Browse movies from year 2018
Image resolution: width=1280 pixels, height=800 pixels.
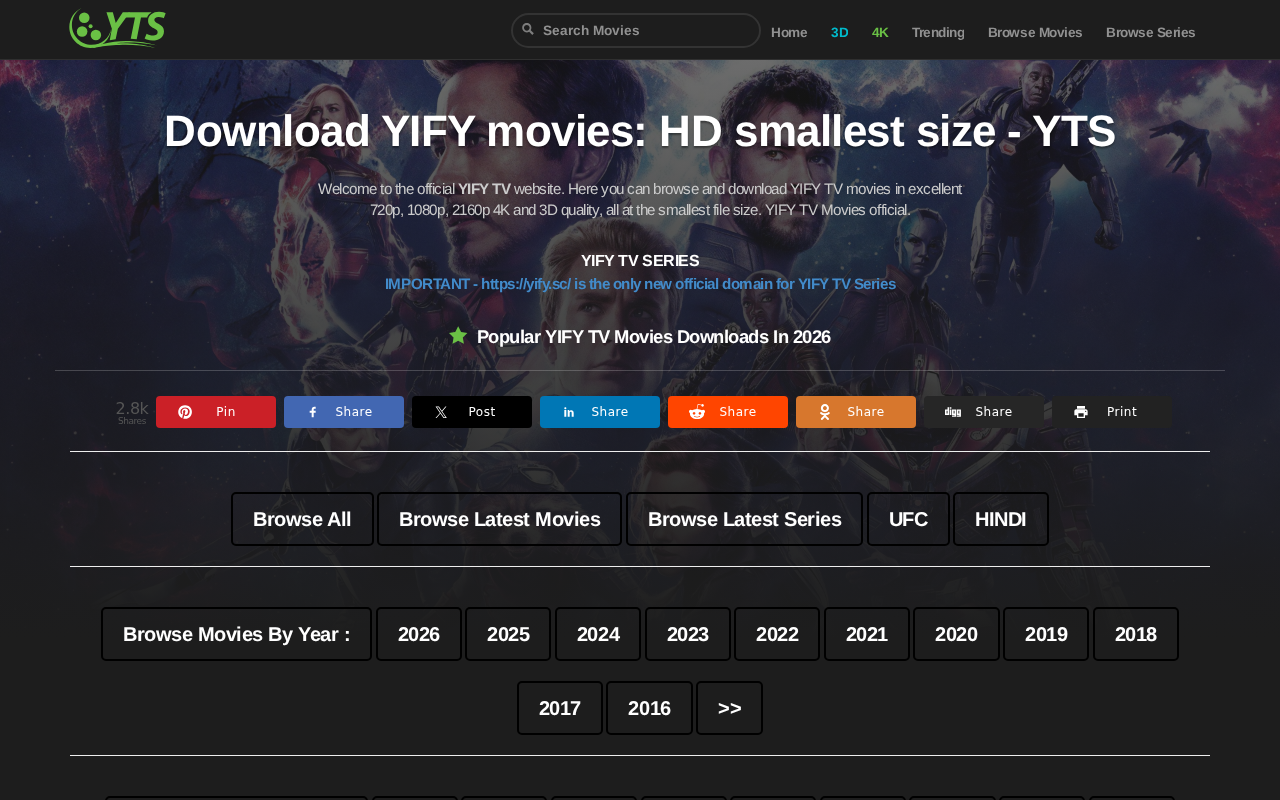pos(1136,634)
